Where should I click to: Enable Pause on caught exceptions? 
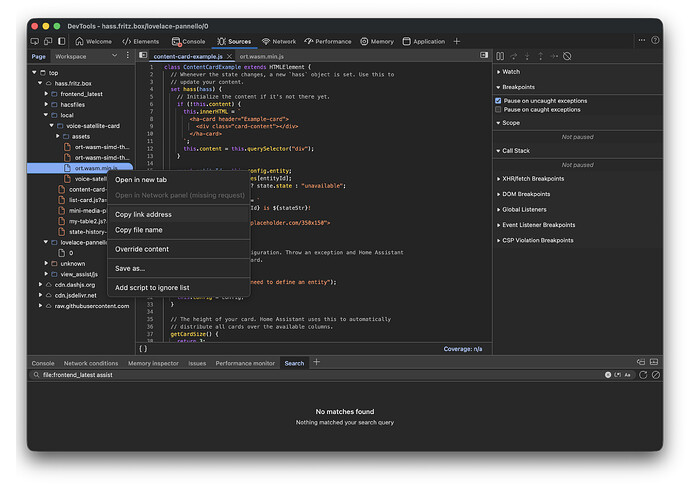(499, 110)
